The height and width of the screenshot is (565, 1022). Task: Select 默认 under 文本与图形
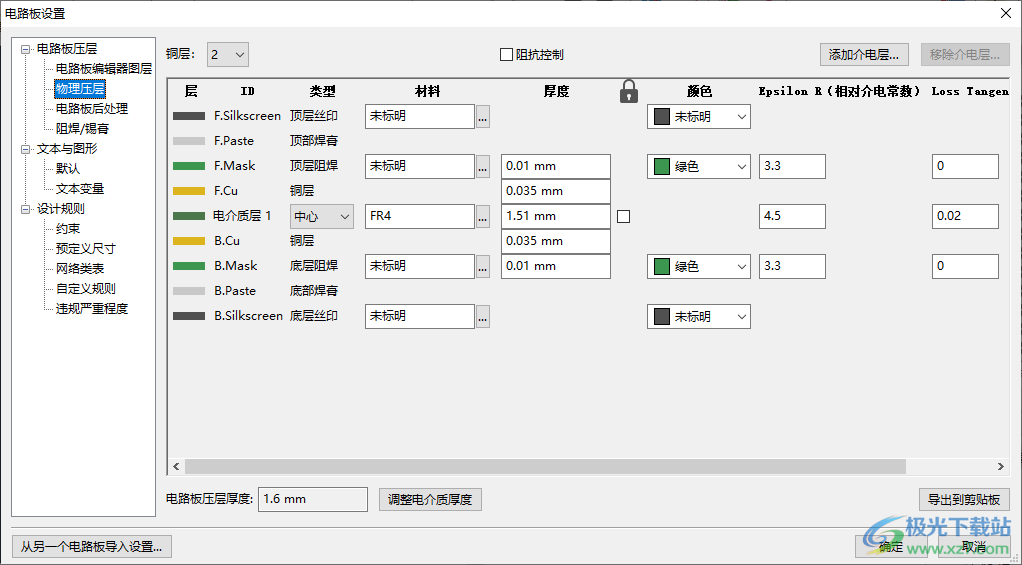[x=68, y=169]
